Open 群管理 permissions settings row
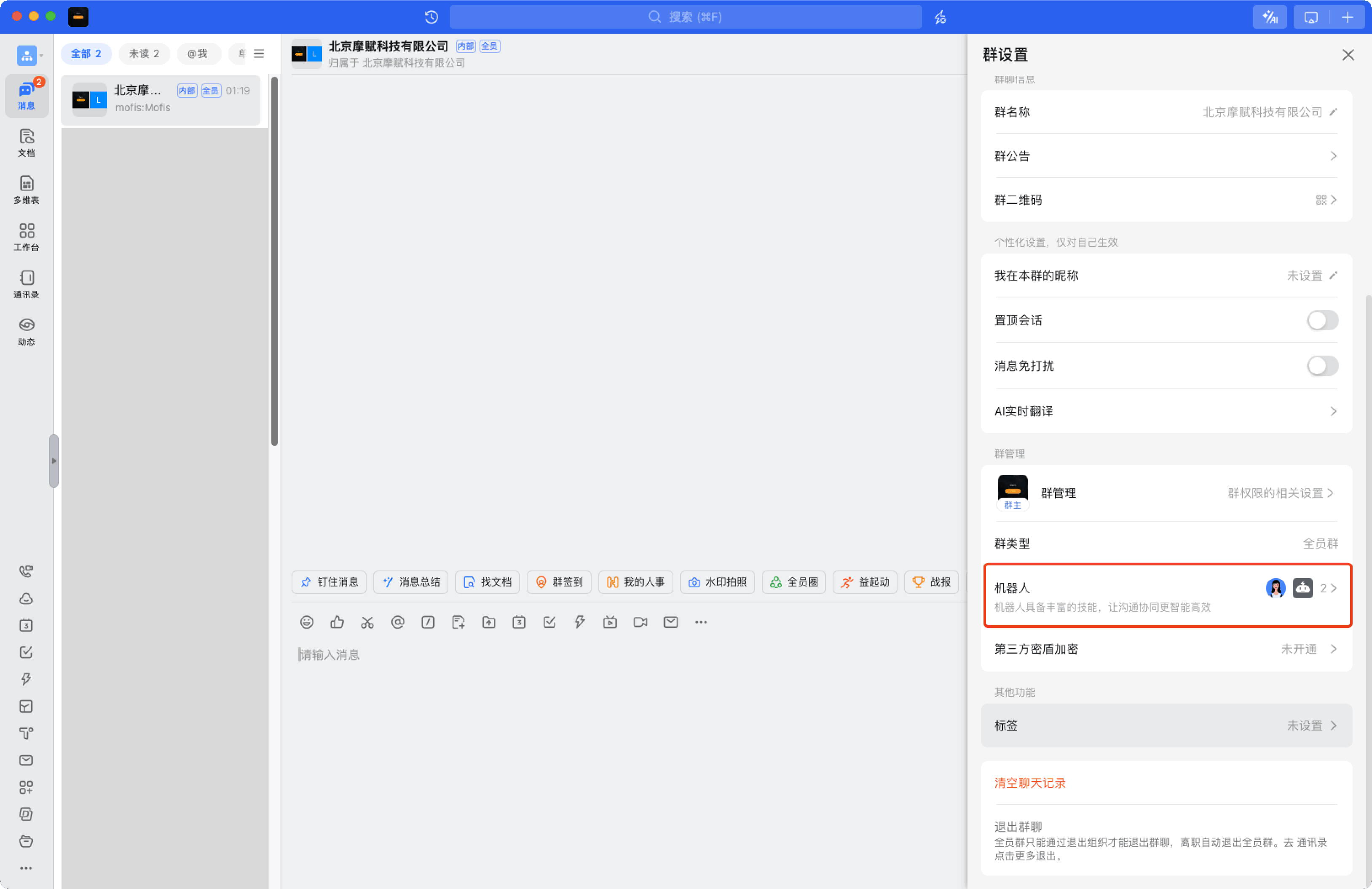1372x889 pixels. tap(1166, 493)
